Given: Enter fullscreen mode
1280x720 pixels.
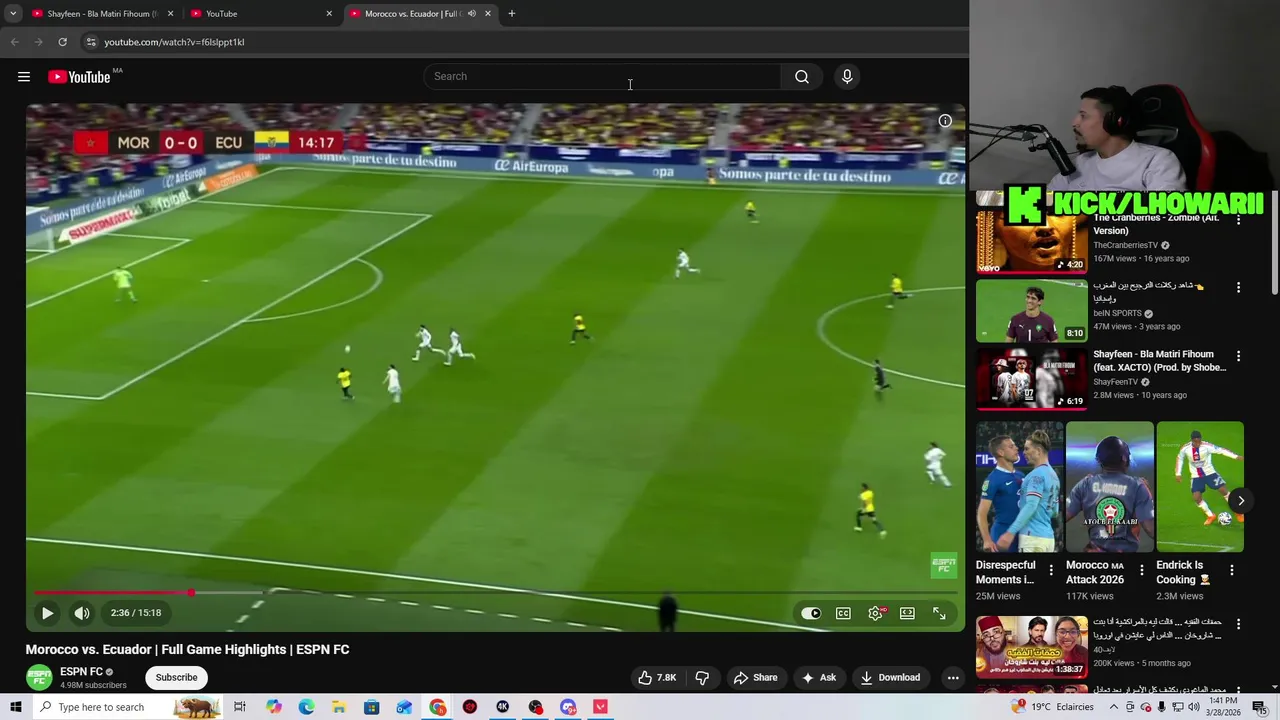Looking at the screenshot, I should [939, 613].
